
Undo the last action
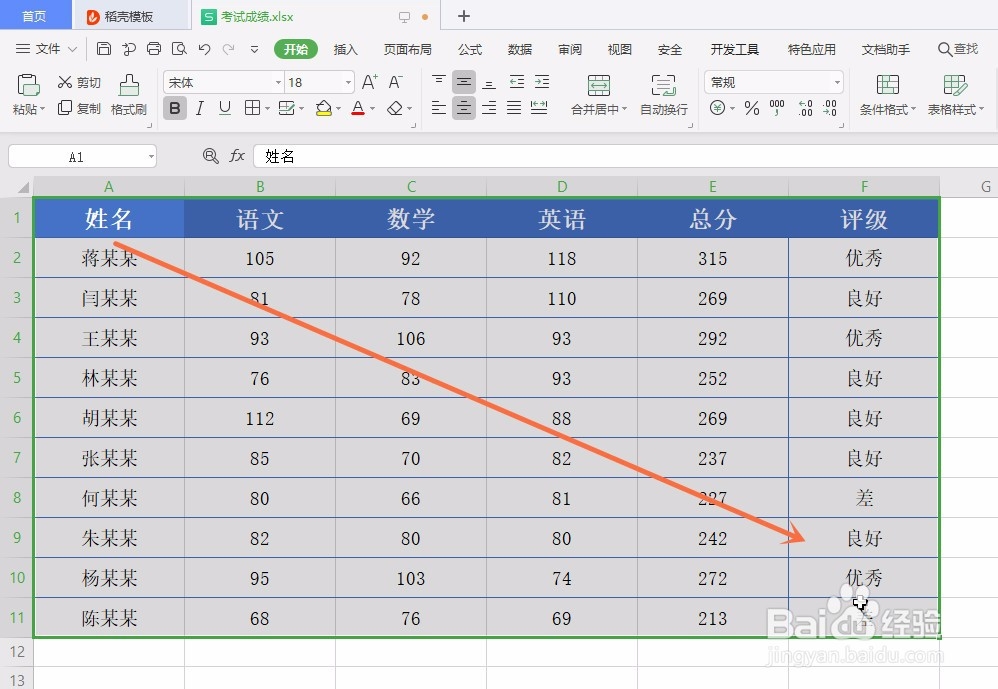[x=204, y=49]
